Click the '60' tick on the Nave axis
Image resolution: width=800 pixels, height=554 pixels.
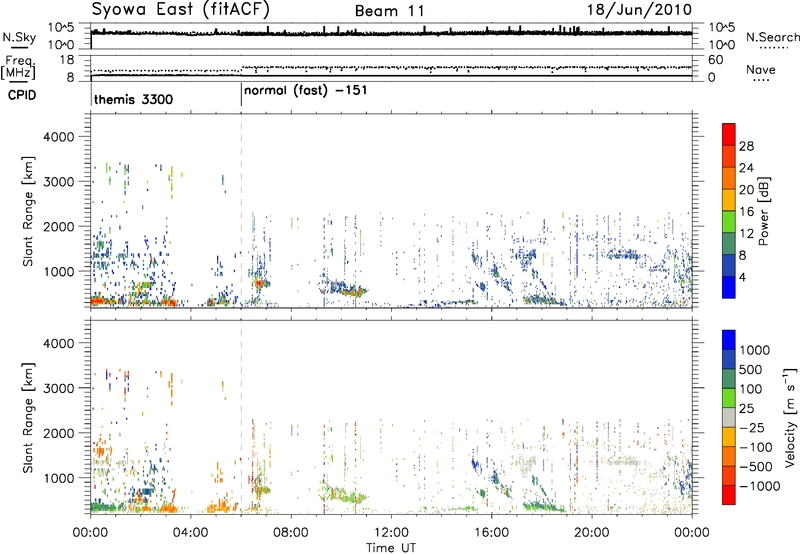click(716, 60)
